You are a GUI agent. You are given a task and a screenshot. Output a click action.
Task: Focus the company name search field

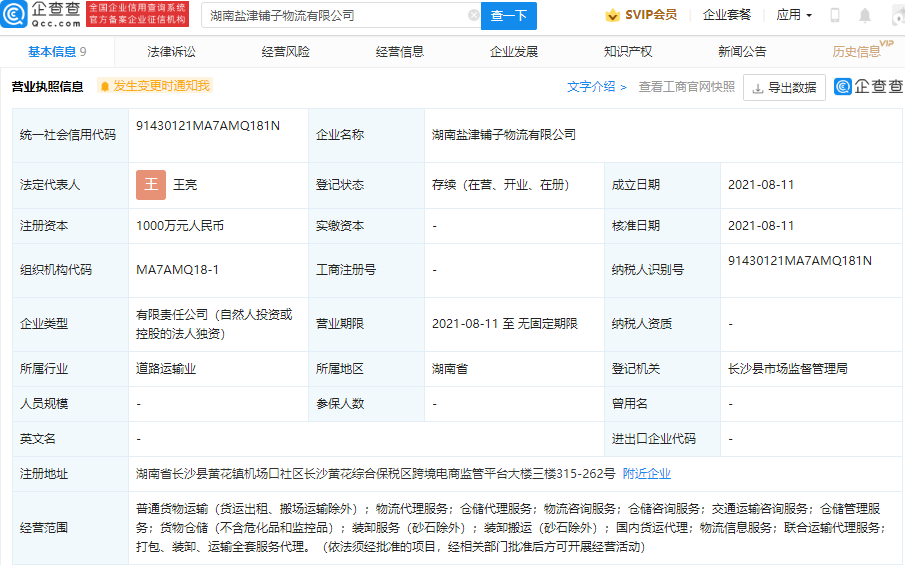[x=333, y=16]
